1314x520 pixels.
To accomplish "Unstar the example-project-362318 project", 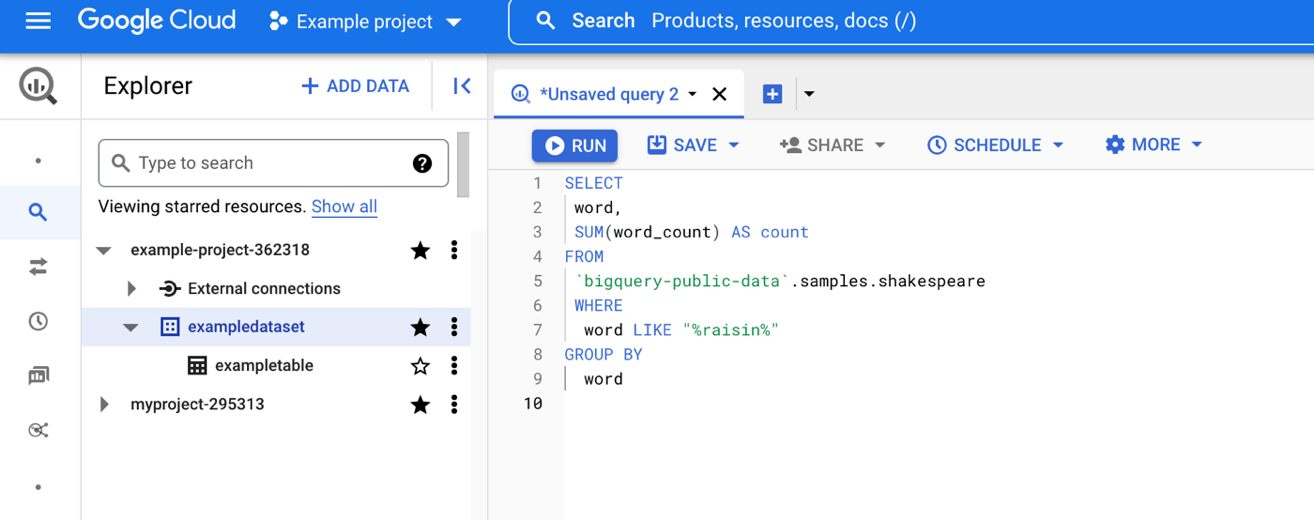I will coord(420,250).
